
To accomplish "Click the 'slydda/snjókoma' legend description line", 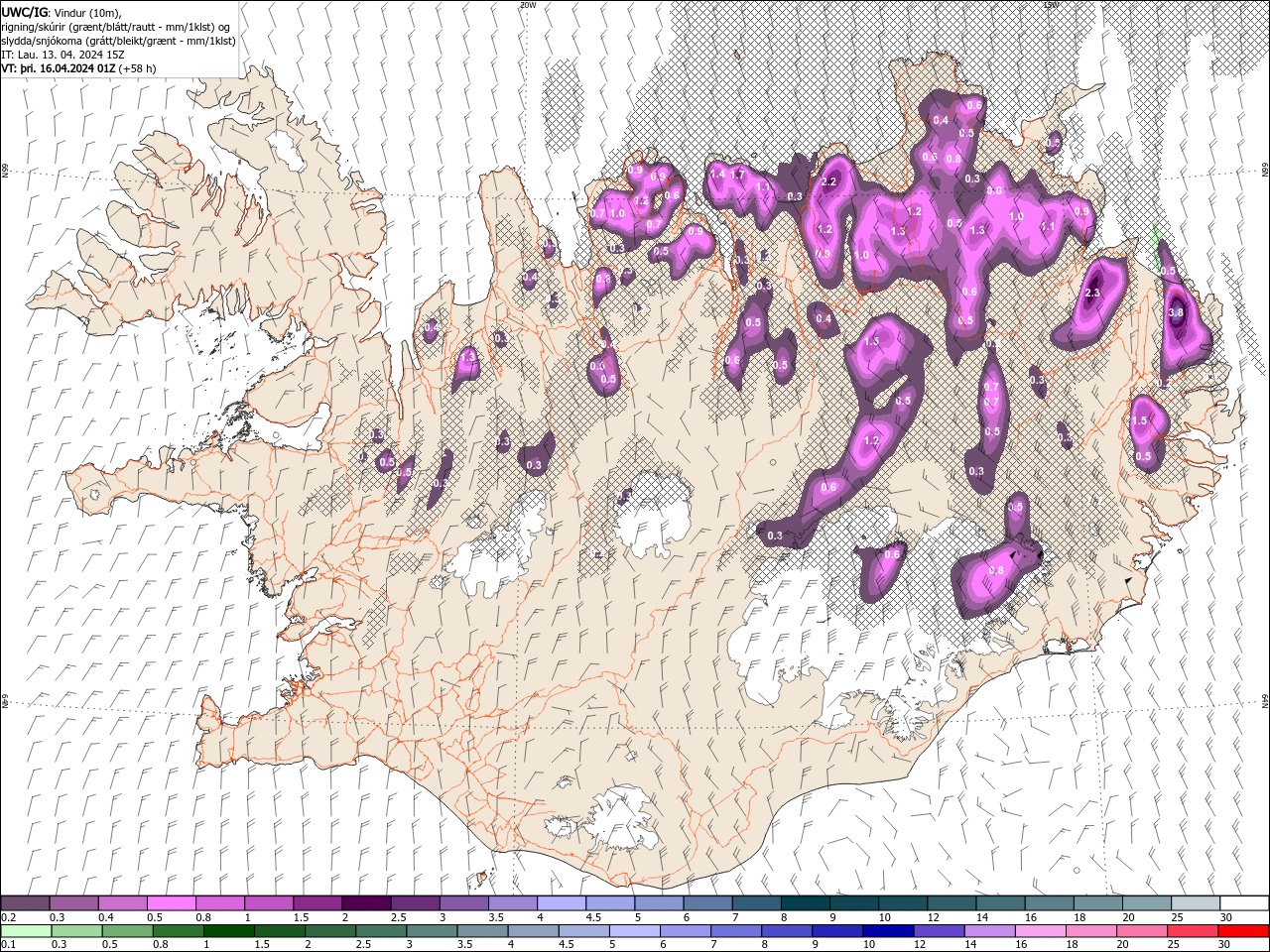I will [119, 41].
